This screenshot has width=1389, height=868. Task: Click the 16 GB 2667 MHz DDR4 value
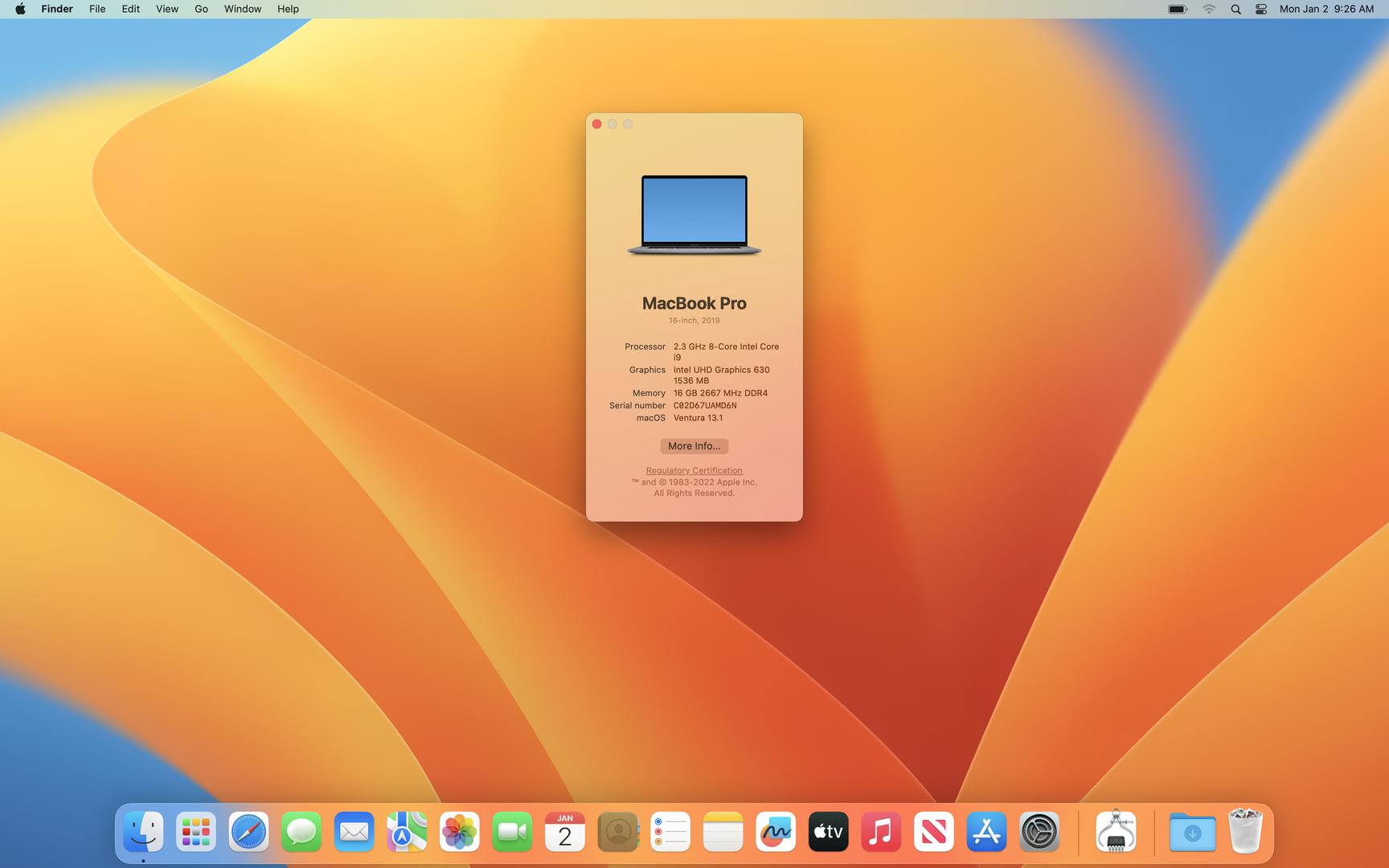coord(720,393)
